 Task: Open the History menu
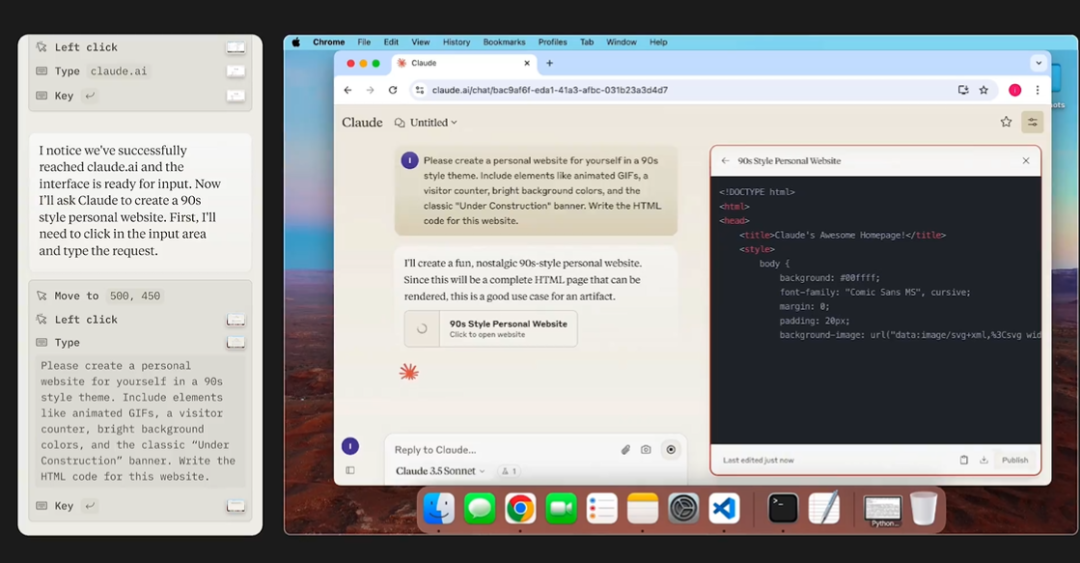456,42
